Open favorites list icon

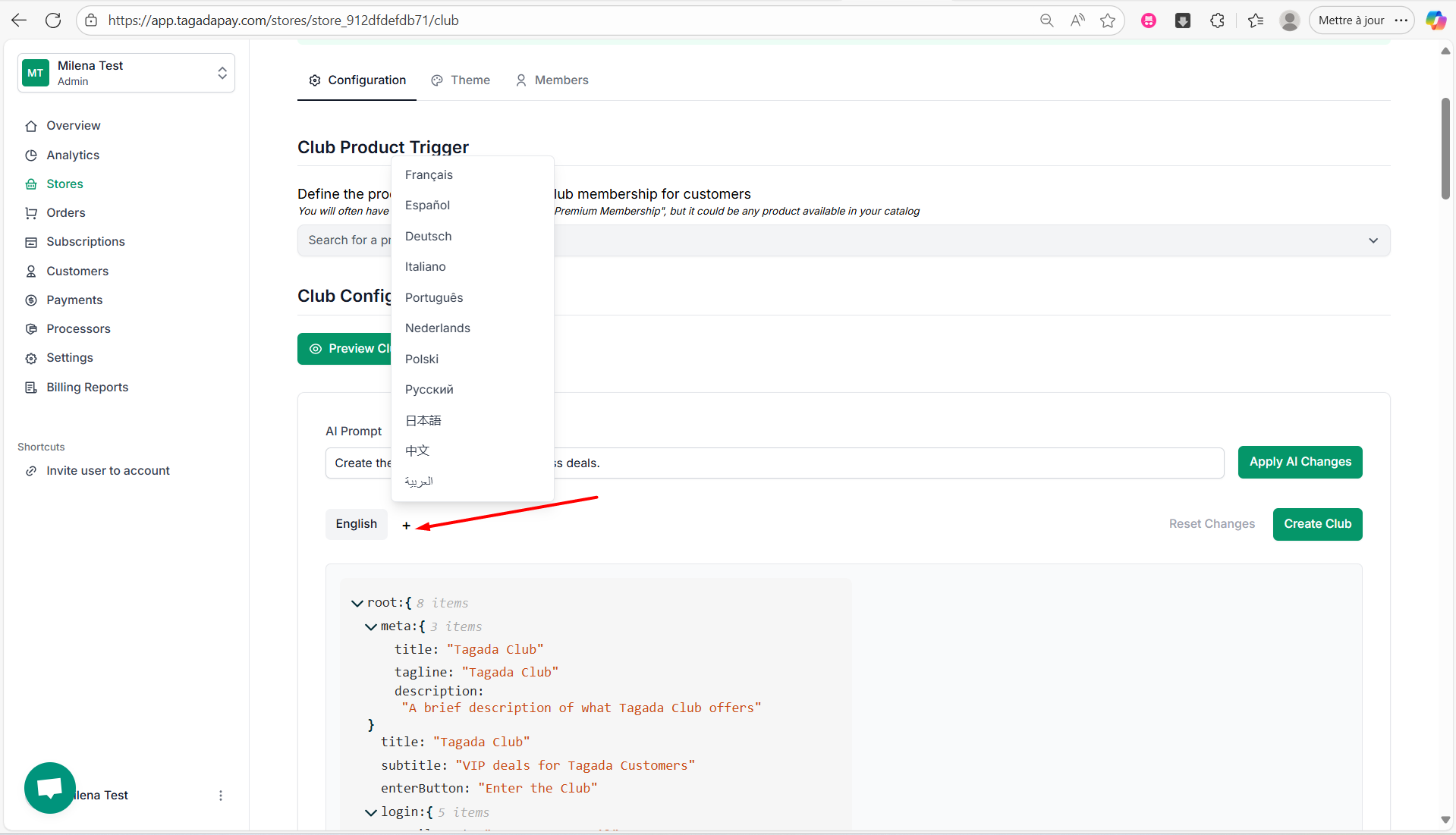1256,20
